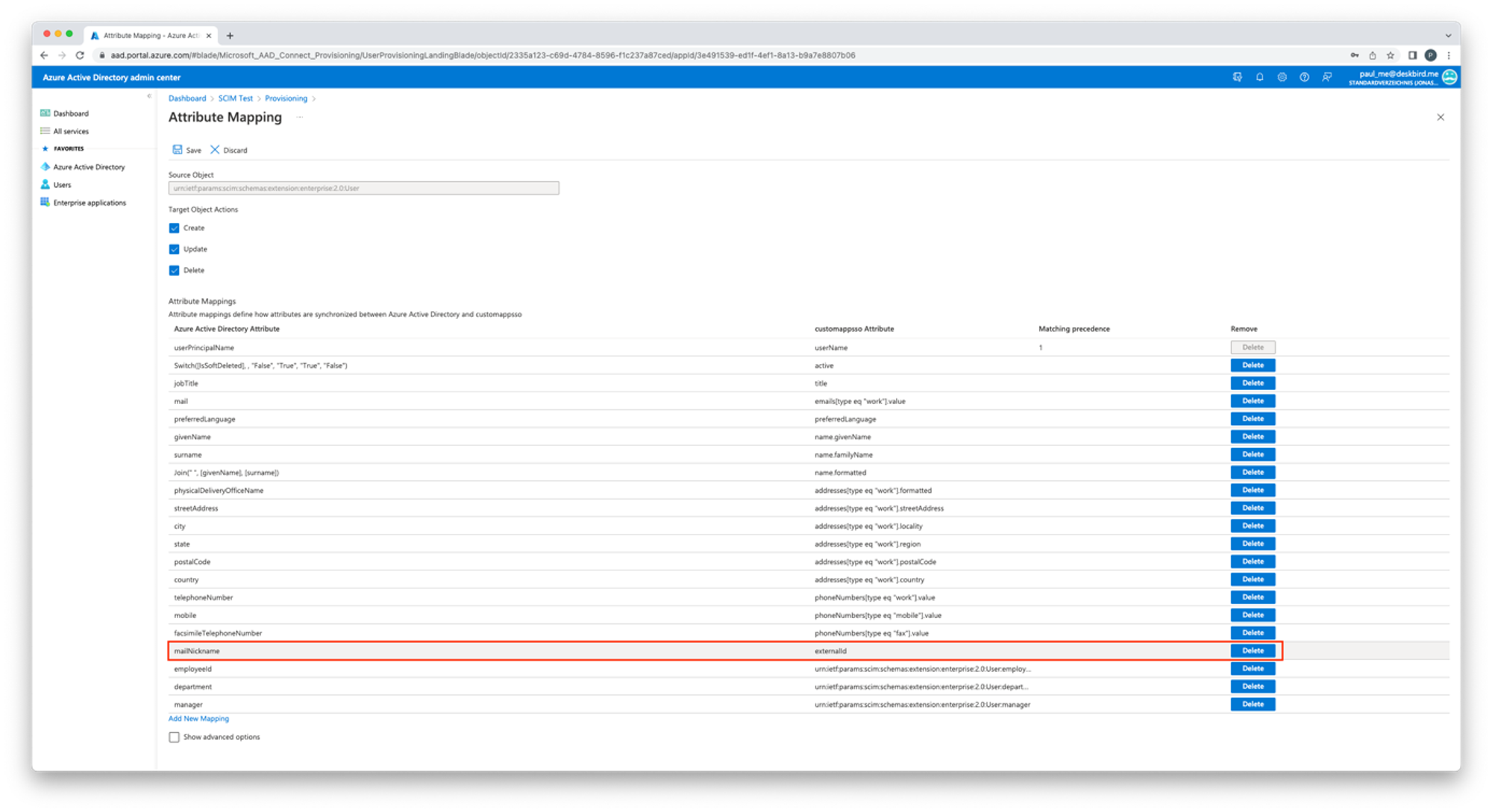Screen dimensions: 1492x812
Task: Open Chrome three-dot menu
Action: click(1449, 55)
